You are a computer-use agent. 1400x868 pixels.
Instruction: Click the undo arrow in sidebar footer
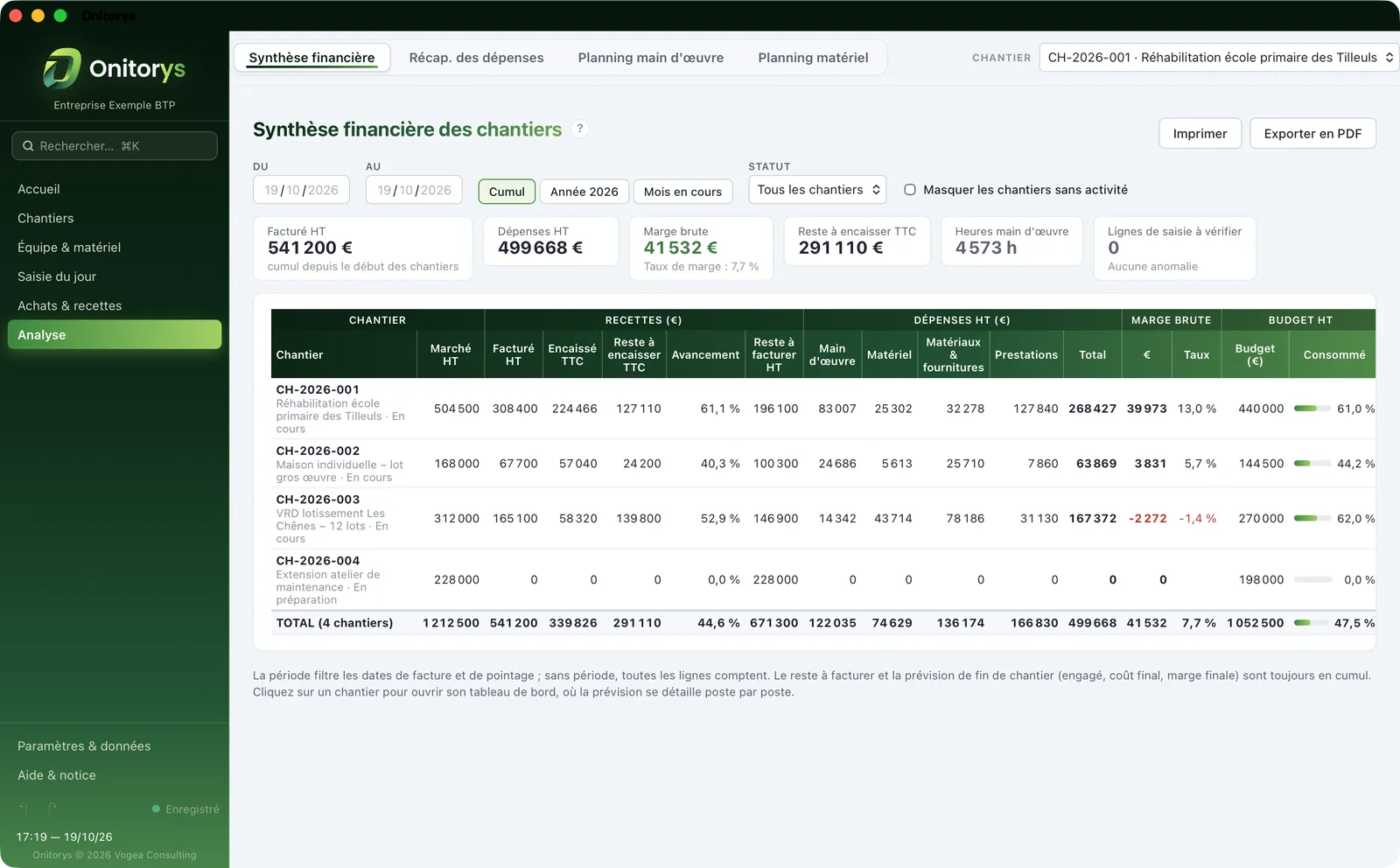pos(24,809)
